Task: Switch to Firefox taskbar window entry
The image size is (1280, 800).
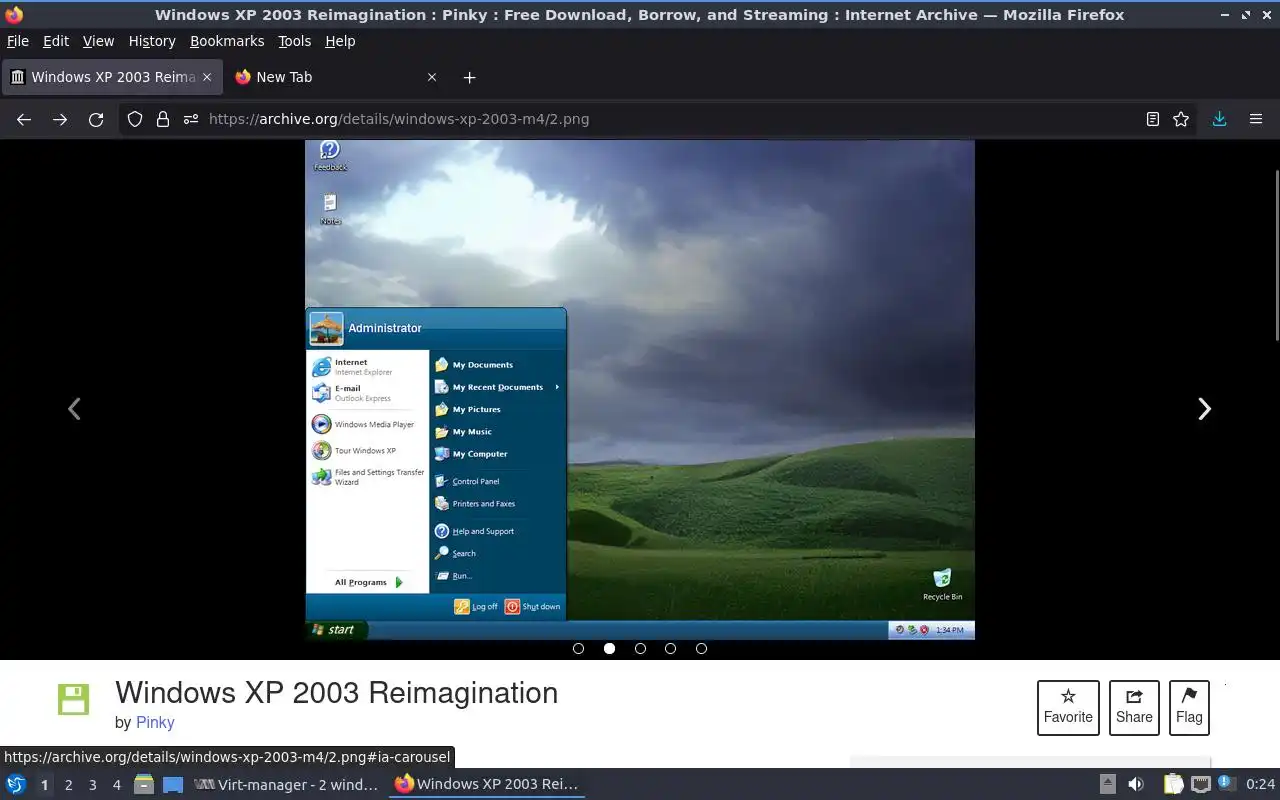Action: 487,784
